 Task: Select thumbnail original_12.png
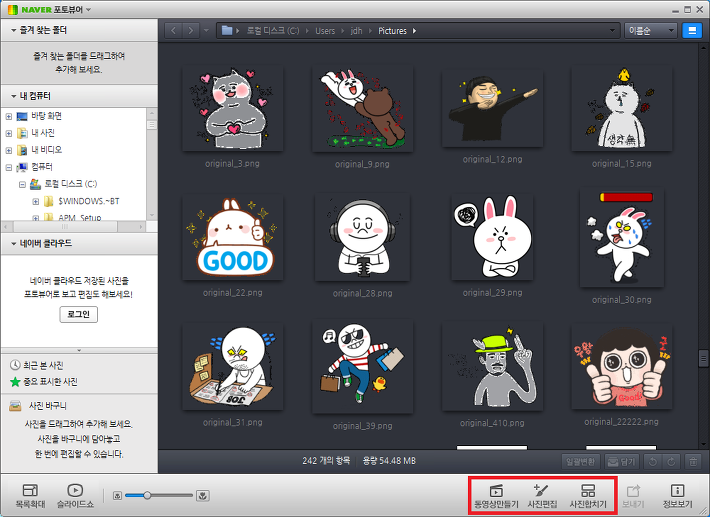pyautogui.click(x=492, y=107)
